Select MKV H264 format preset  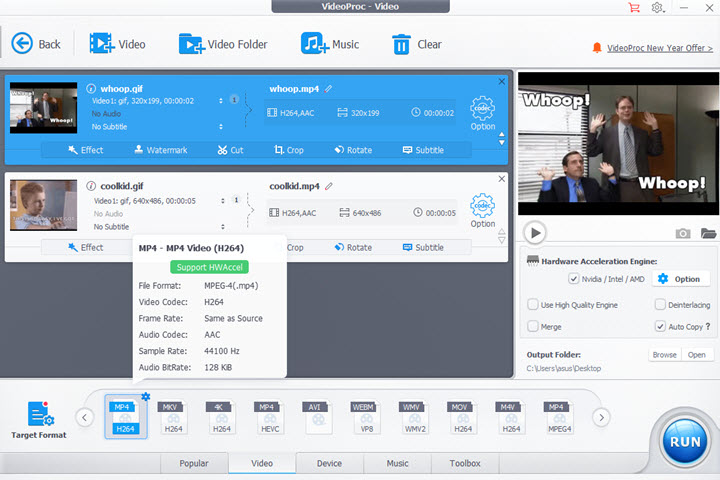point(174,417)
